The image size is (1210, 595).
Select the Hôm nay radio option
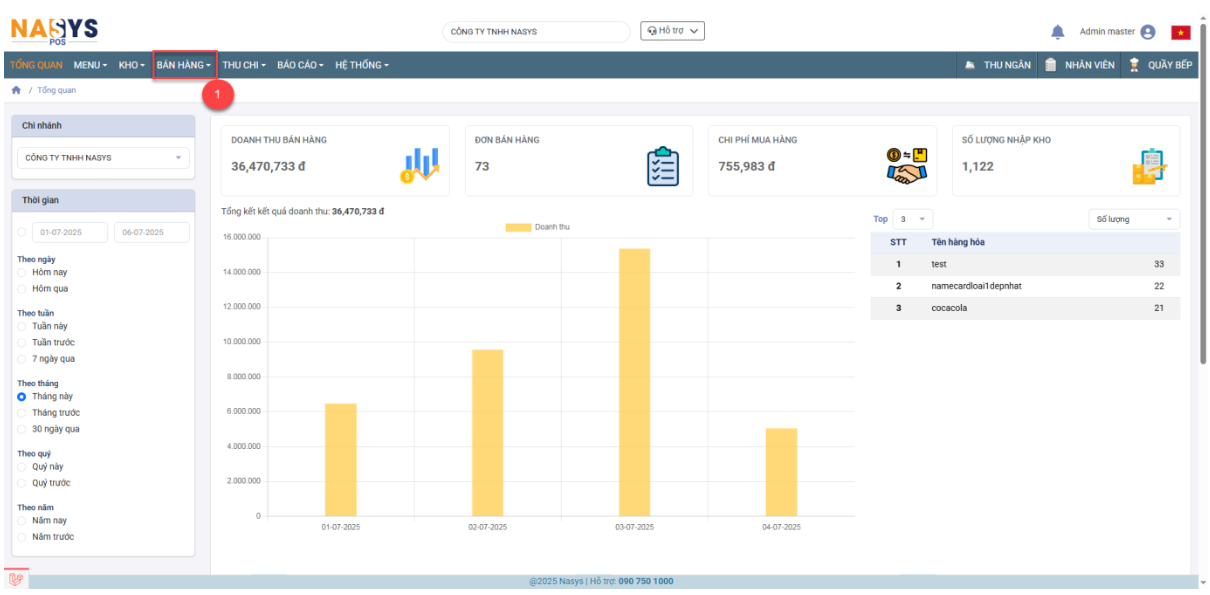[22, 272]
